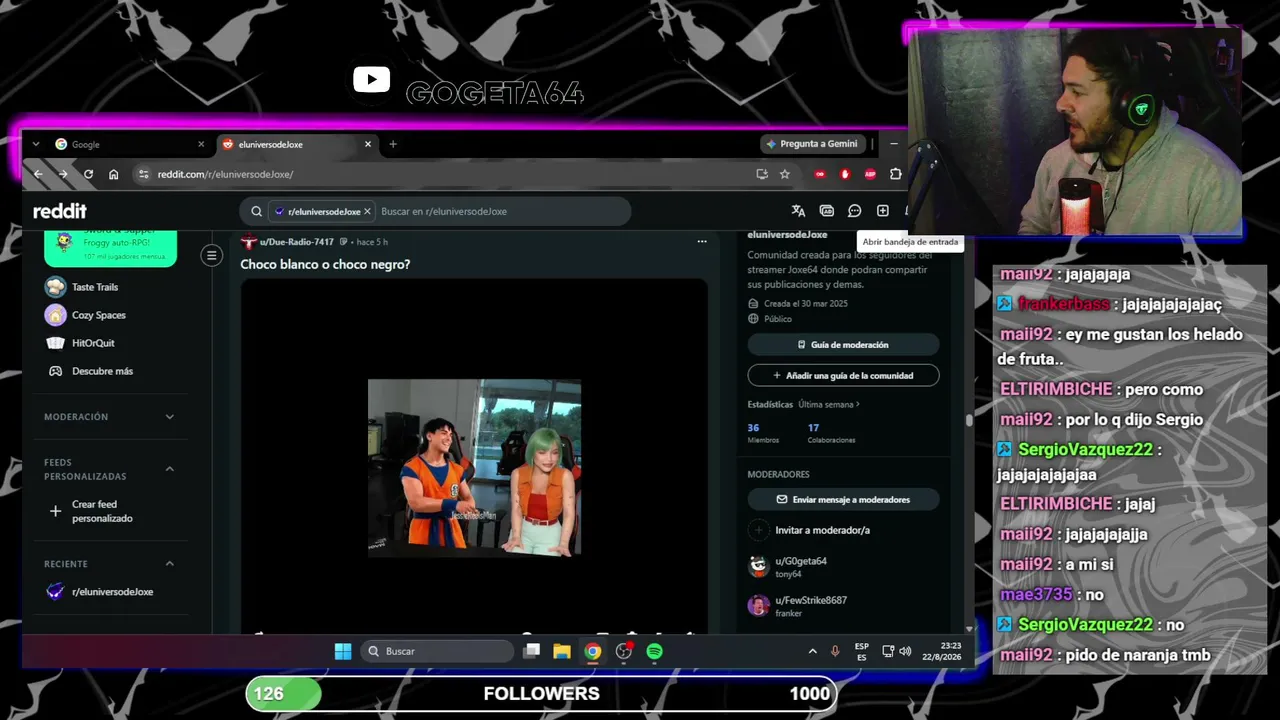Viewport: 1280px width, 720px height.
Task: Switch to the Google browser tab
Action: pyautogui.click(x=130, y=144)
